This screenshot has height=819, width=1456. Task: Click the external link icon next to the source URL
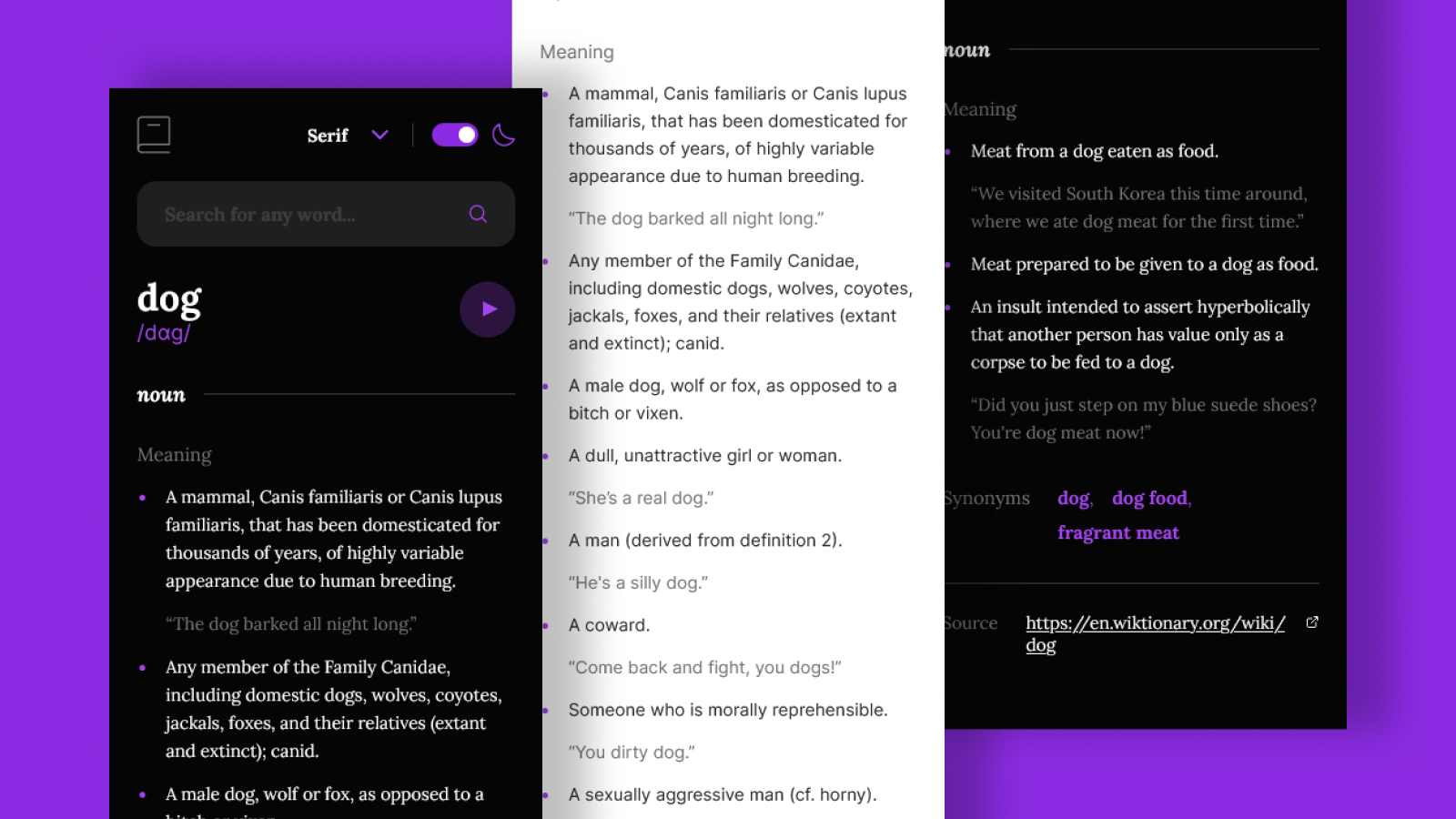1312,622
